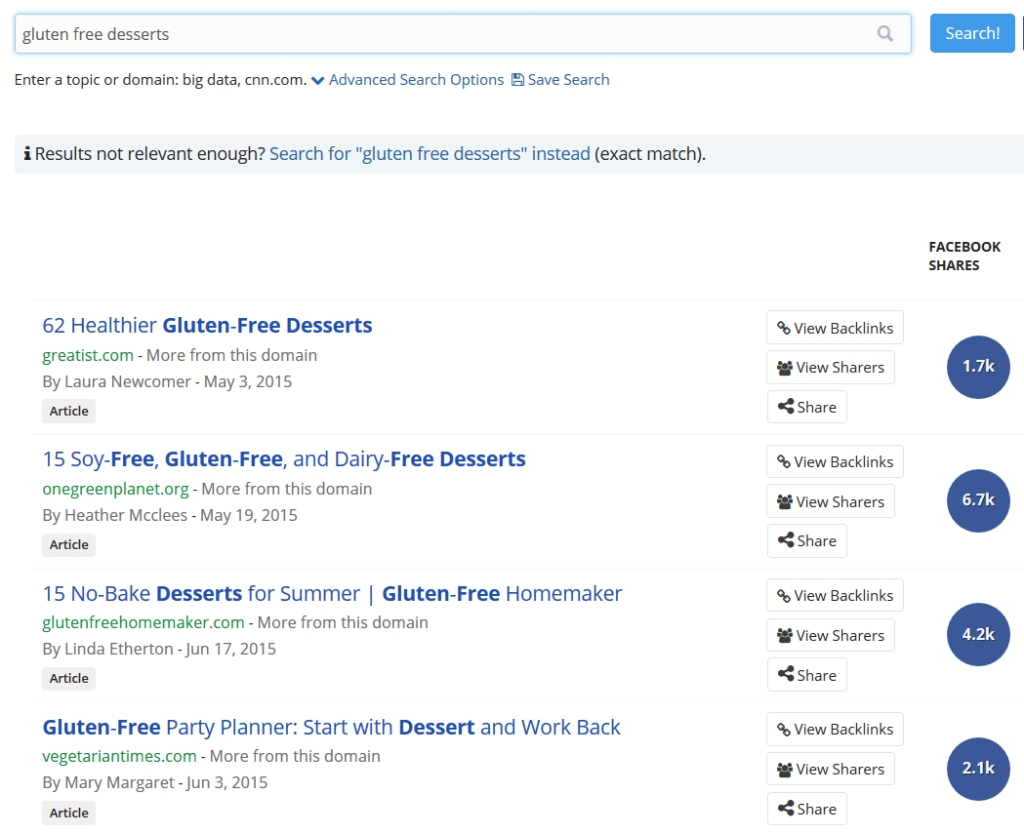This screenshot has height=834, width=1024.
Task: Click the 1.7k Facebook shares circle
Action: pos(978,367)
